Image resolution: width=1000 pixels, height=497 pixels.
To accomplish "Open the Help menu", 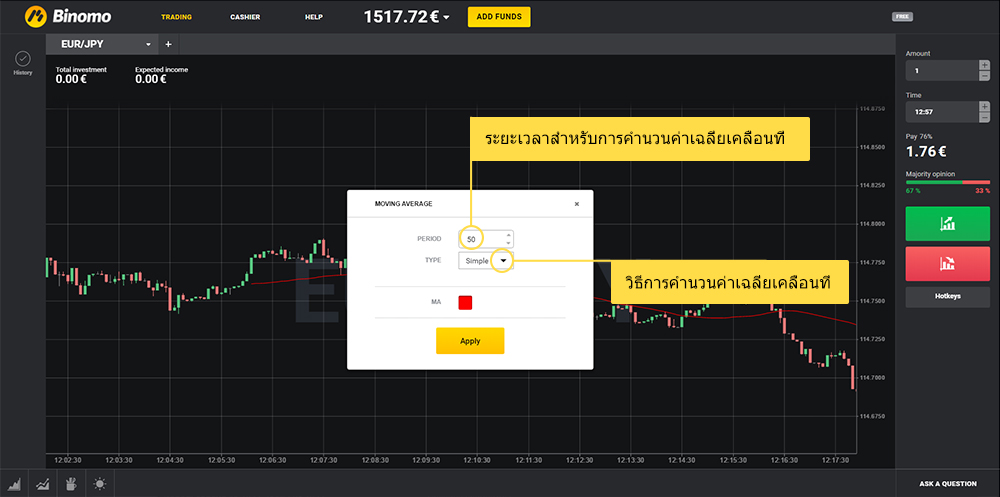I will [x=314, y=17].
